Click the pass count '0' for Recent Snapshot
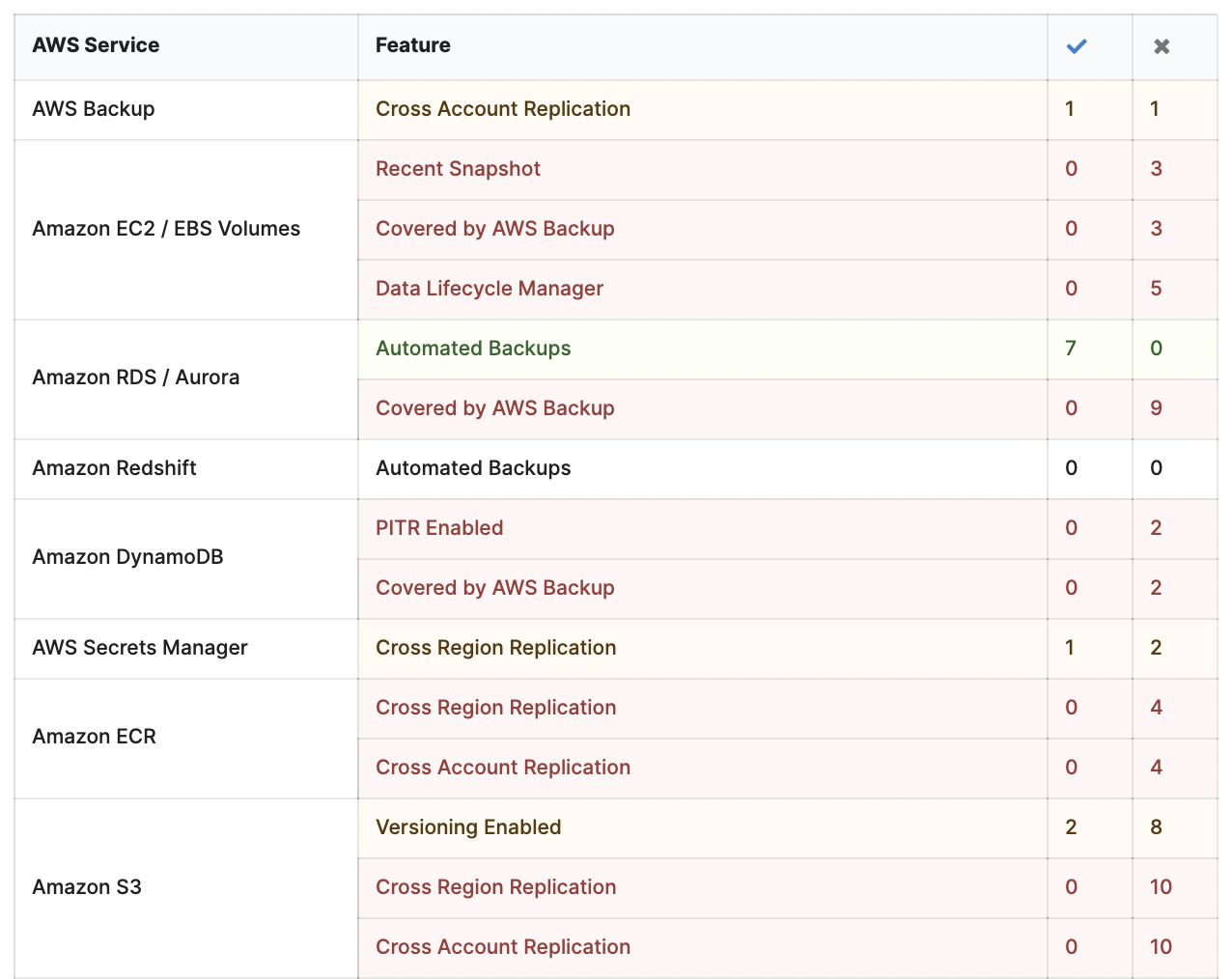 1071,169
